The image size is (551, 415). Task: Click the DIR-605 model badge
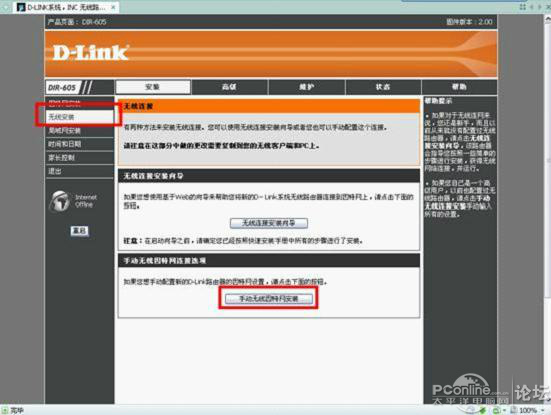(x=63, y=87)
